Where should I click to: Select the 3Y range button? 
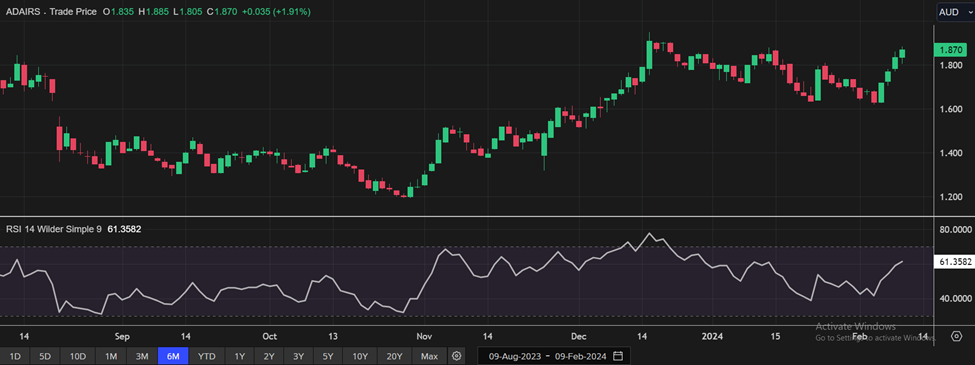coord(298,356)
